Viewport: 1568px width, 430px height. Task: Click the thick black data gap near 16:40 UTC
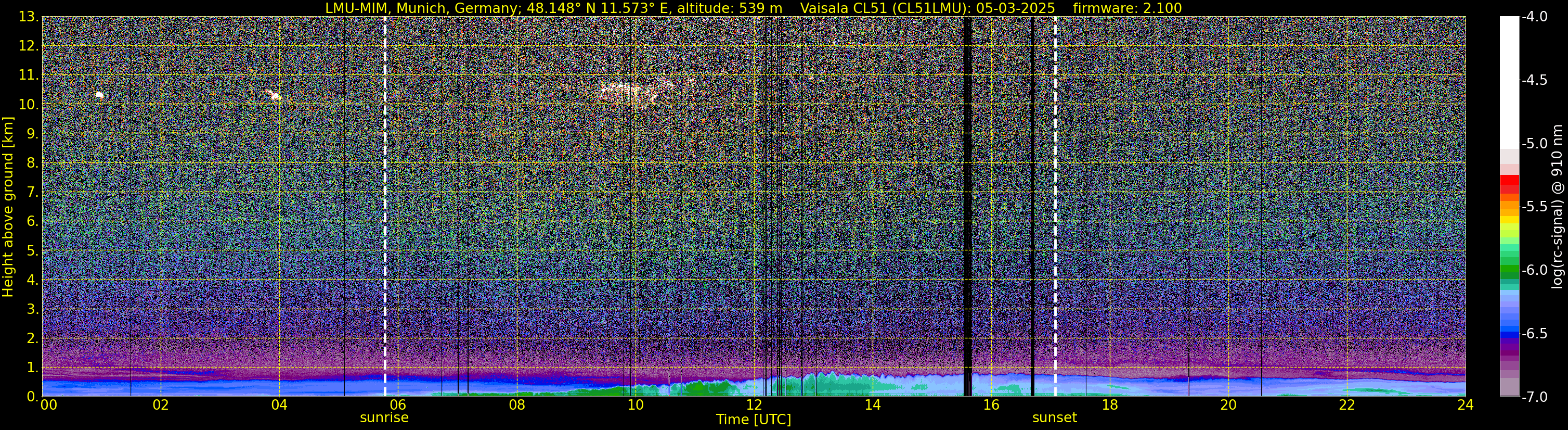click(1032, 206)
